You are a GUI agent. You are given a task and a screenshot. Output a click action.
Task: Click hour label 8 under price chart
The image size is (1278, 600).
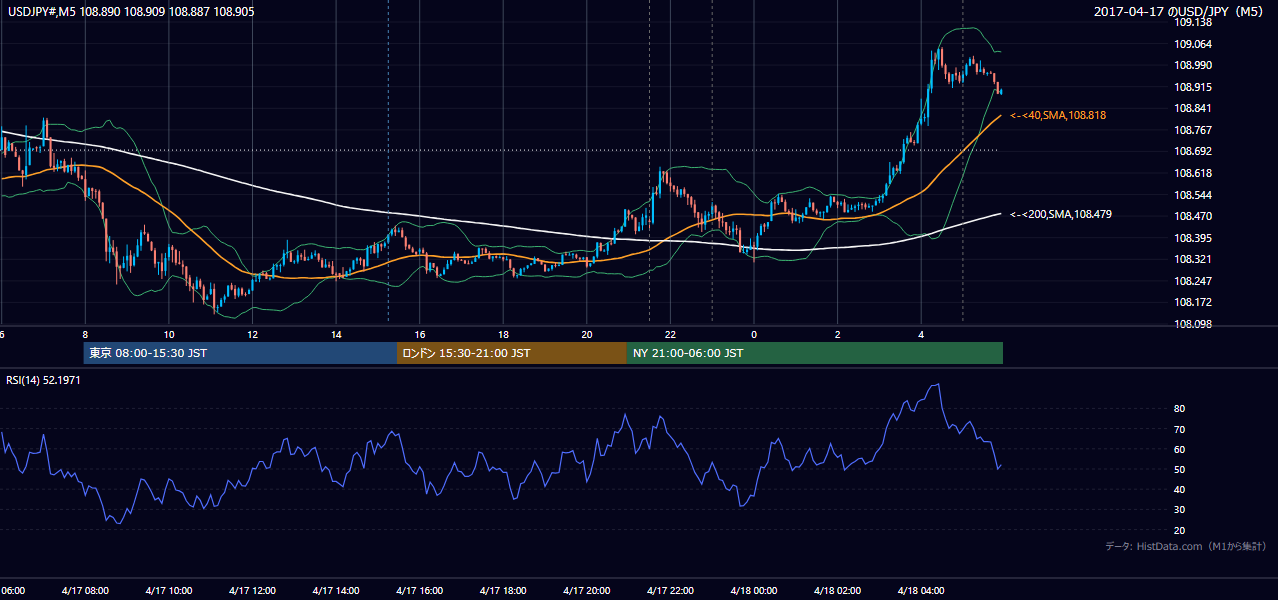[x=85, y=334]
